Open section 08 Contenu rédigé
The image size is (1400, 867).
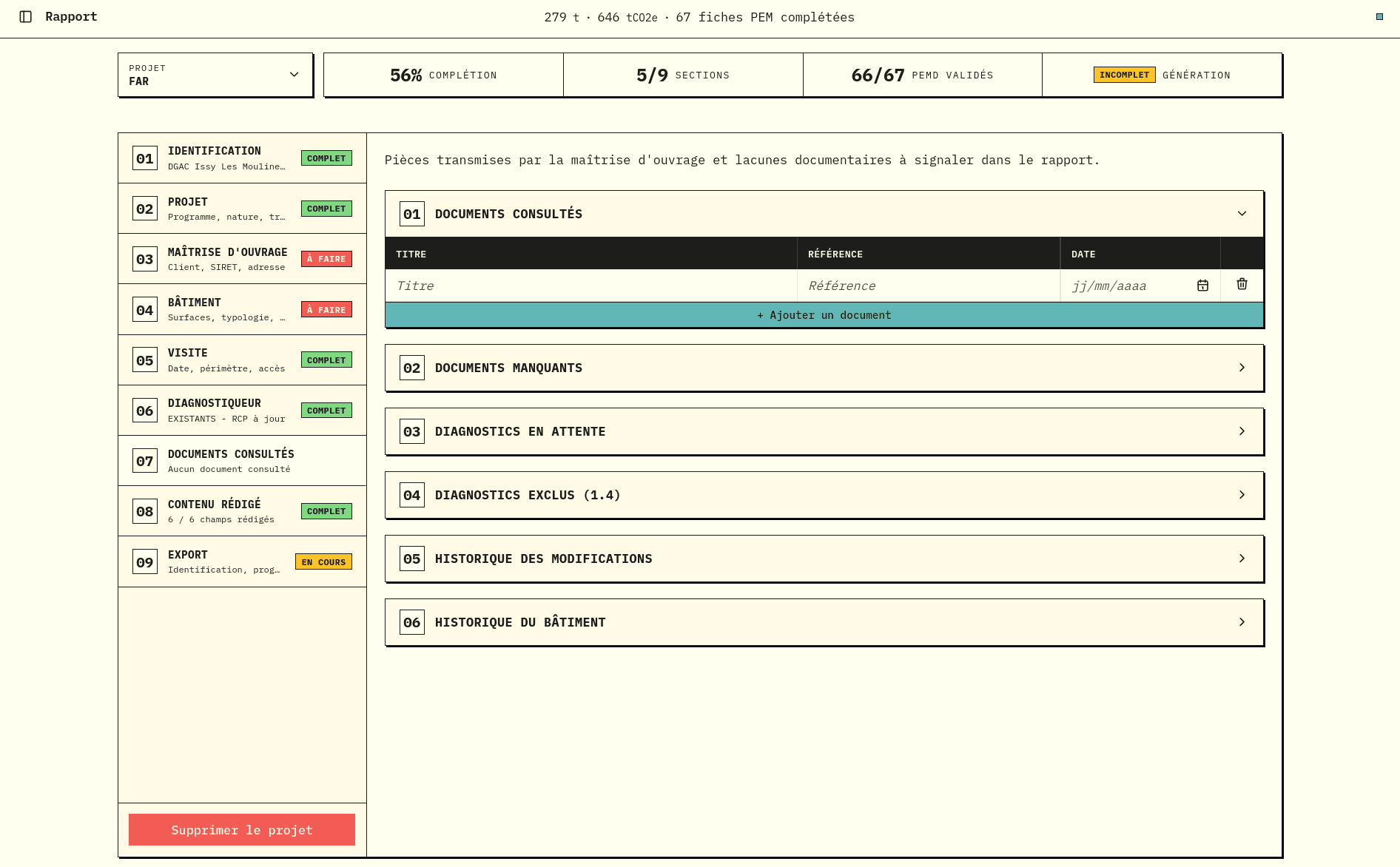click(242, 511)
